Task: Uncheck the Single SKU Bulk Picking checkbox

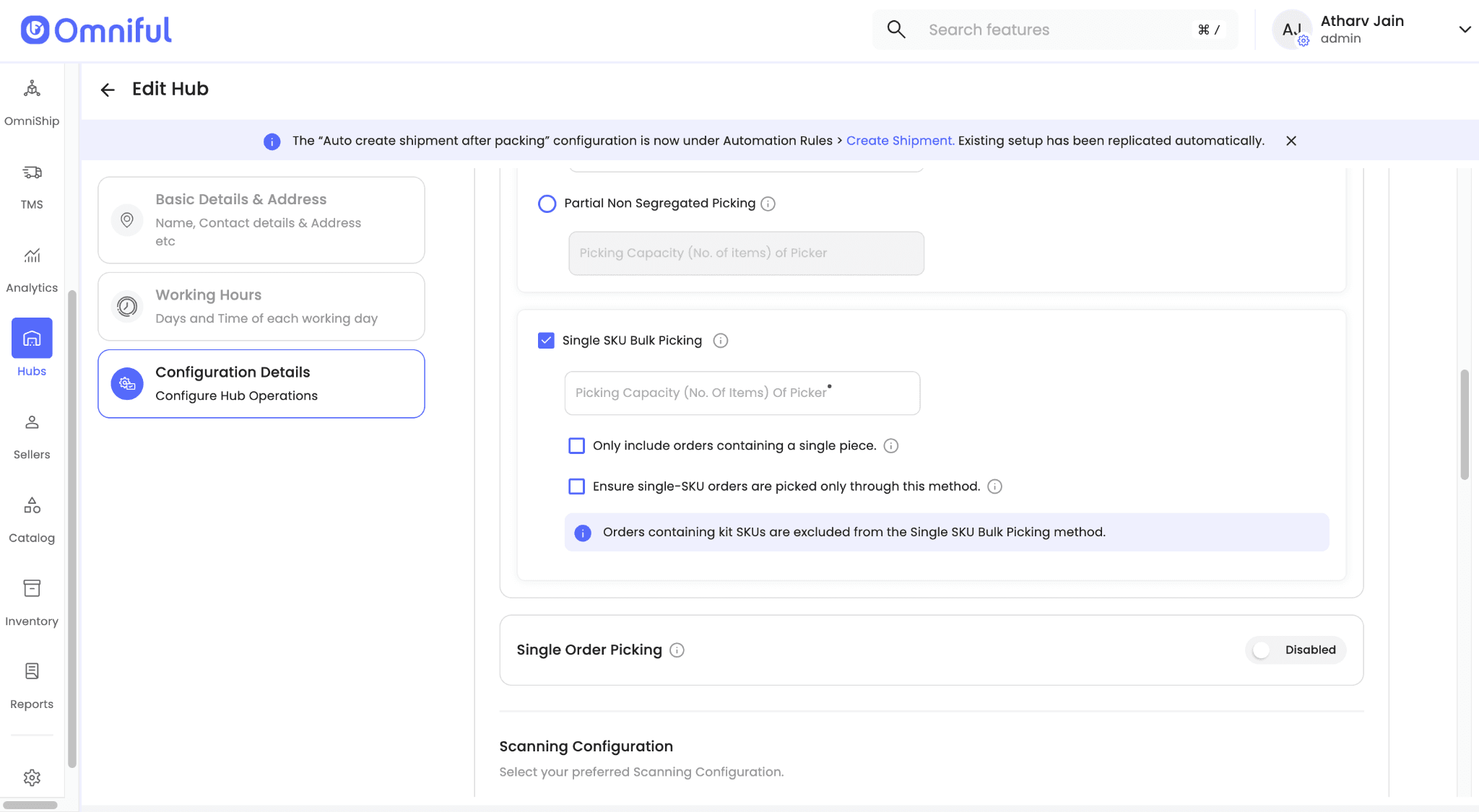Action: 546,341
